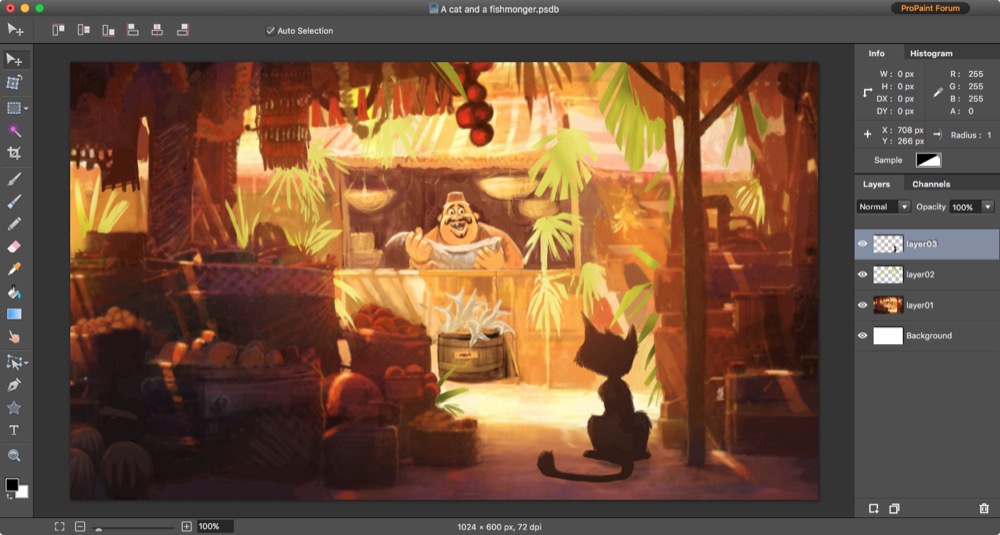Open the ProPaint Forum link

tap(929, 8)
